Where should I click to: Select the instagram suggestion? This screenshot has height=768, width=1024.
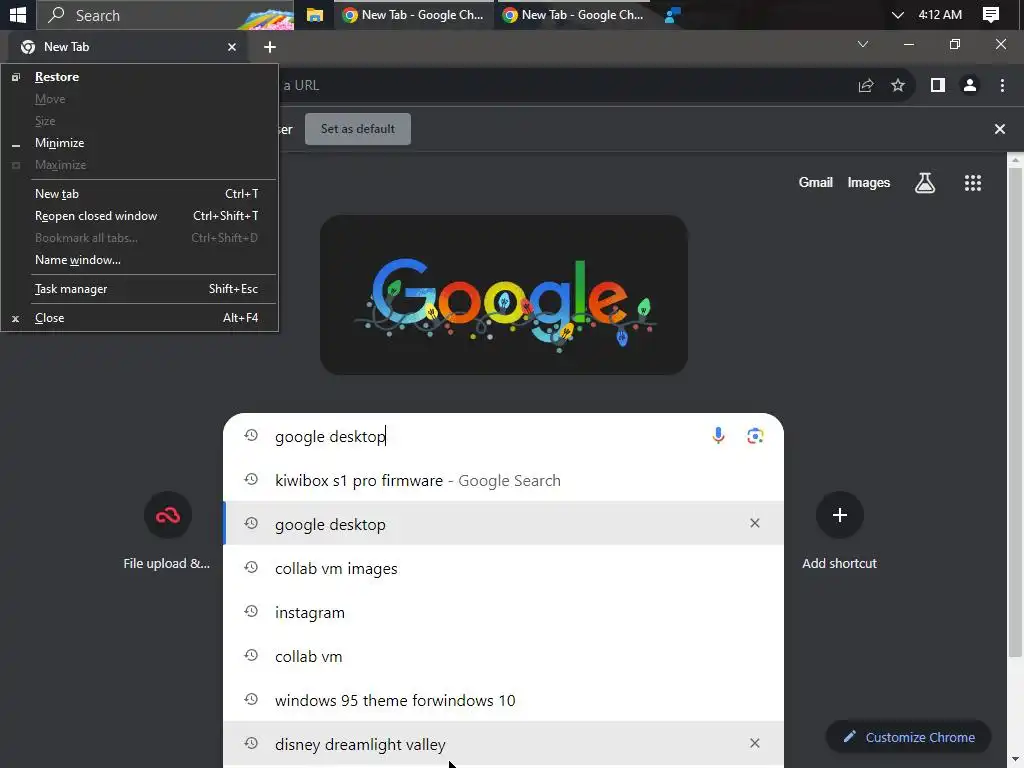[x=503, y=612]
